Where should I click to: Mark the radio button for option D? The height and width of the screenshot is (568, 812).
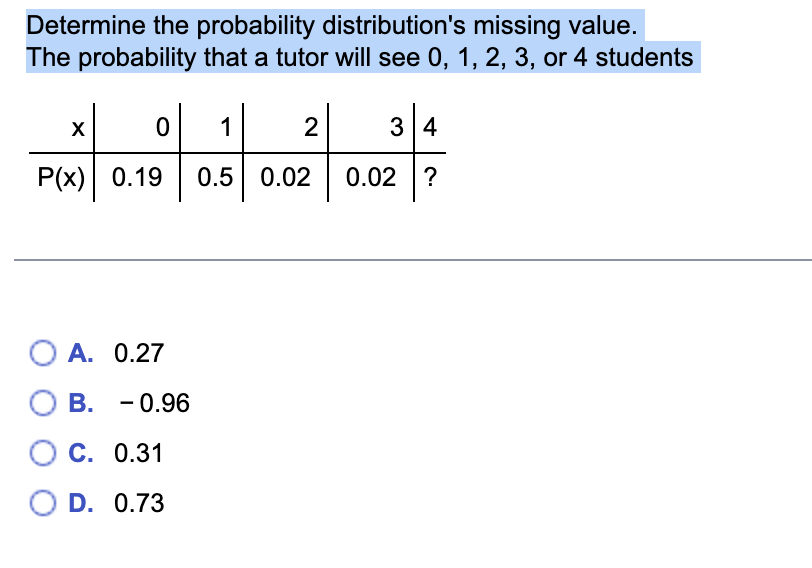click(42, 503)
